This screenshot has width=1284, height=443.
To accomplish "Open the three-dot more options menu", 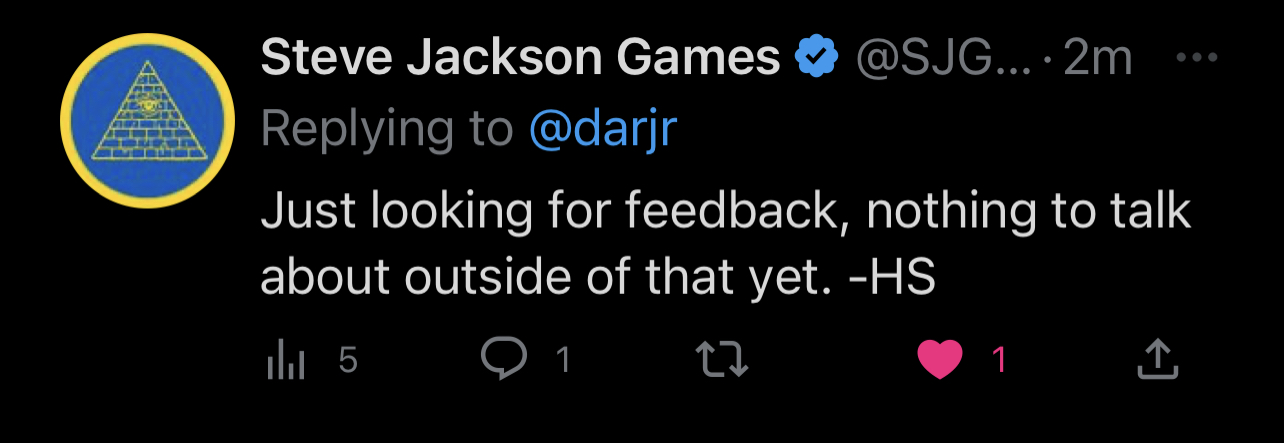I will (1196, 58).
